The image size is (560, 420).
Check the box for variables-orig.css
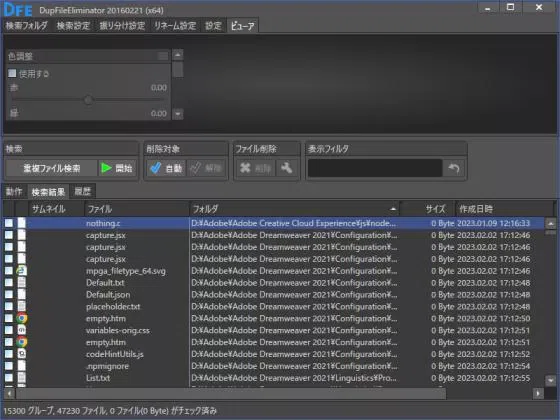9,330
